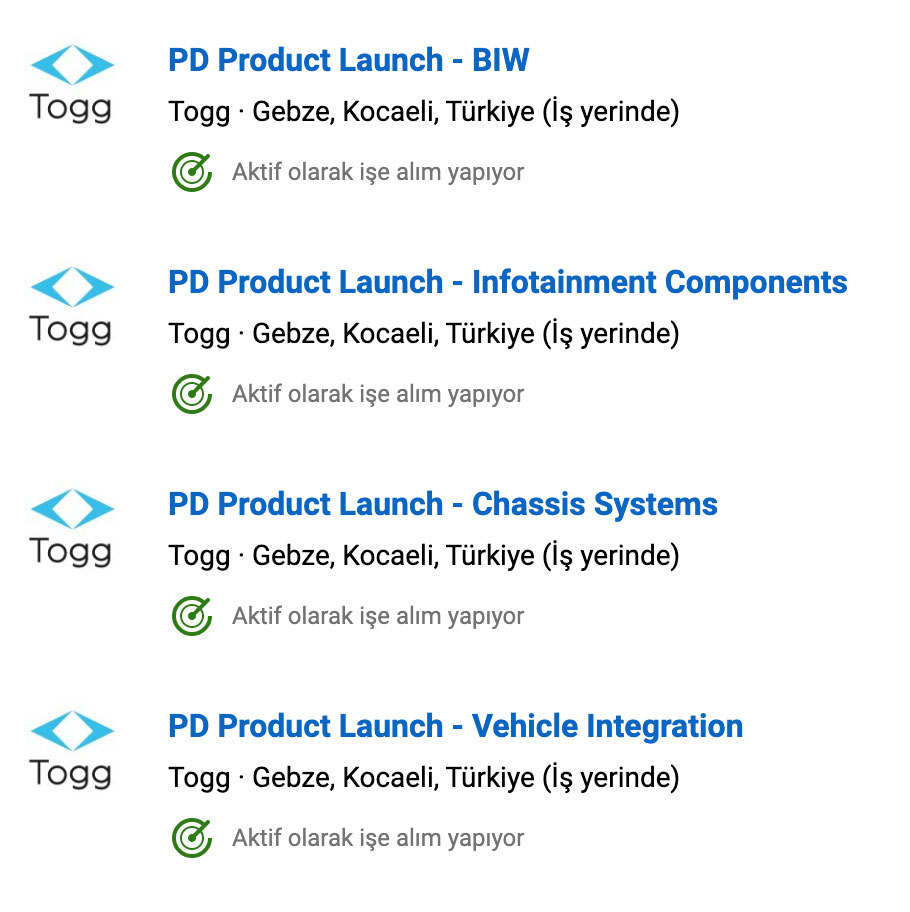The width and height of the screenshot is (910, 912).
Task: Open the PD Product Launch - BIW job
Action: (349, 60)
